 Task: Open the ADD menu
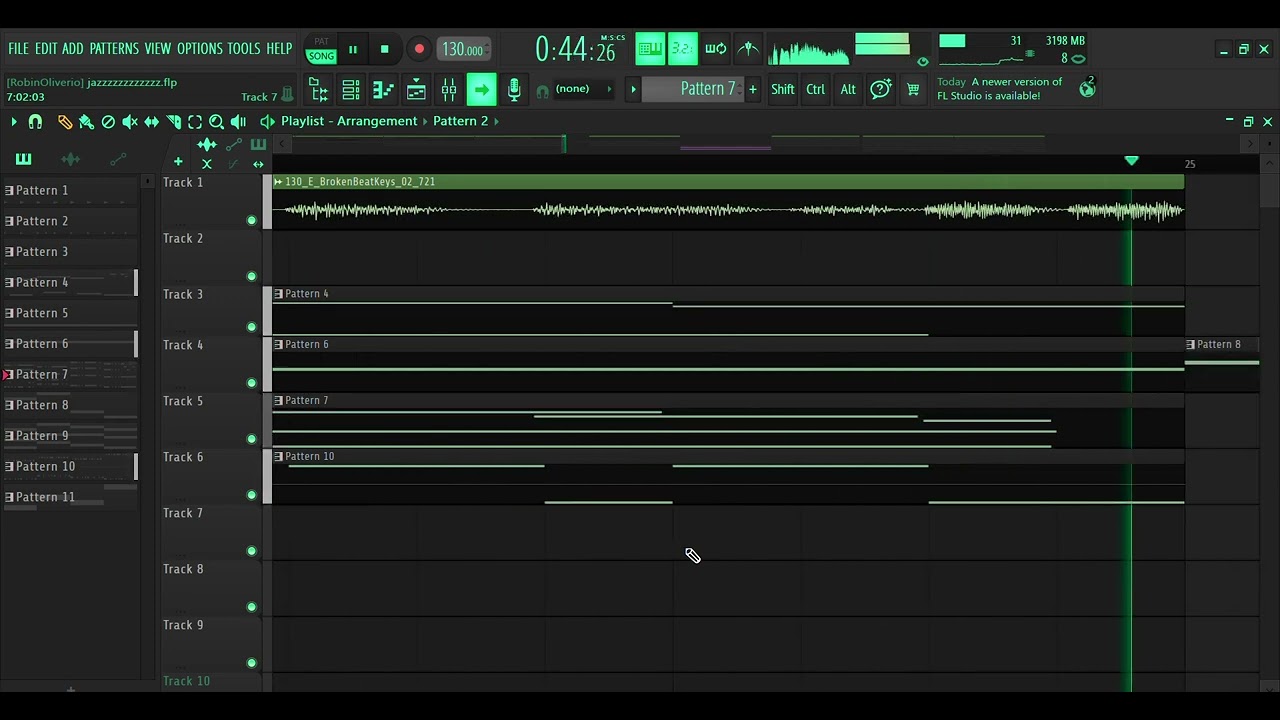pyautogui.click(x=73, y=48)
